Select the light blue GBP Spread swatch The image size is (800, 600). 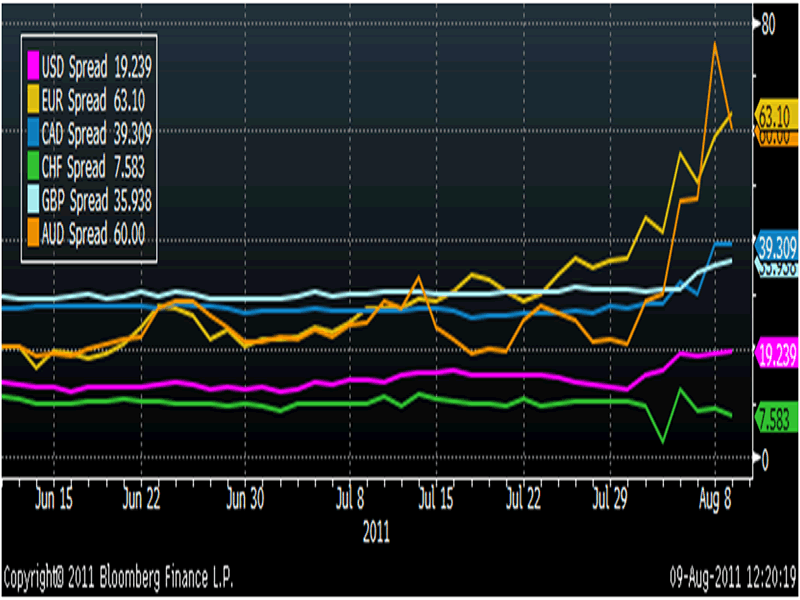pyautogui.click(x=34, y=200)
